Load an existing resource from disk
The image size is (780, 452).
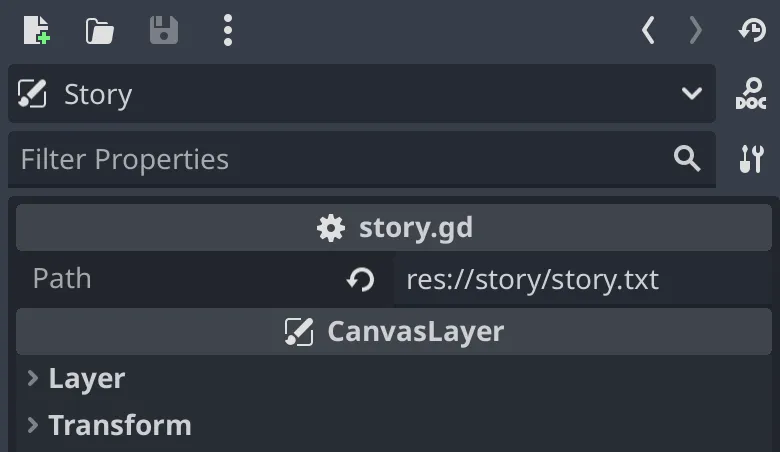(x=99, y=31)
